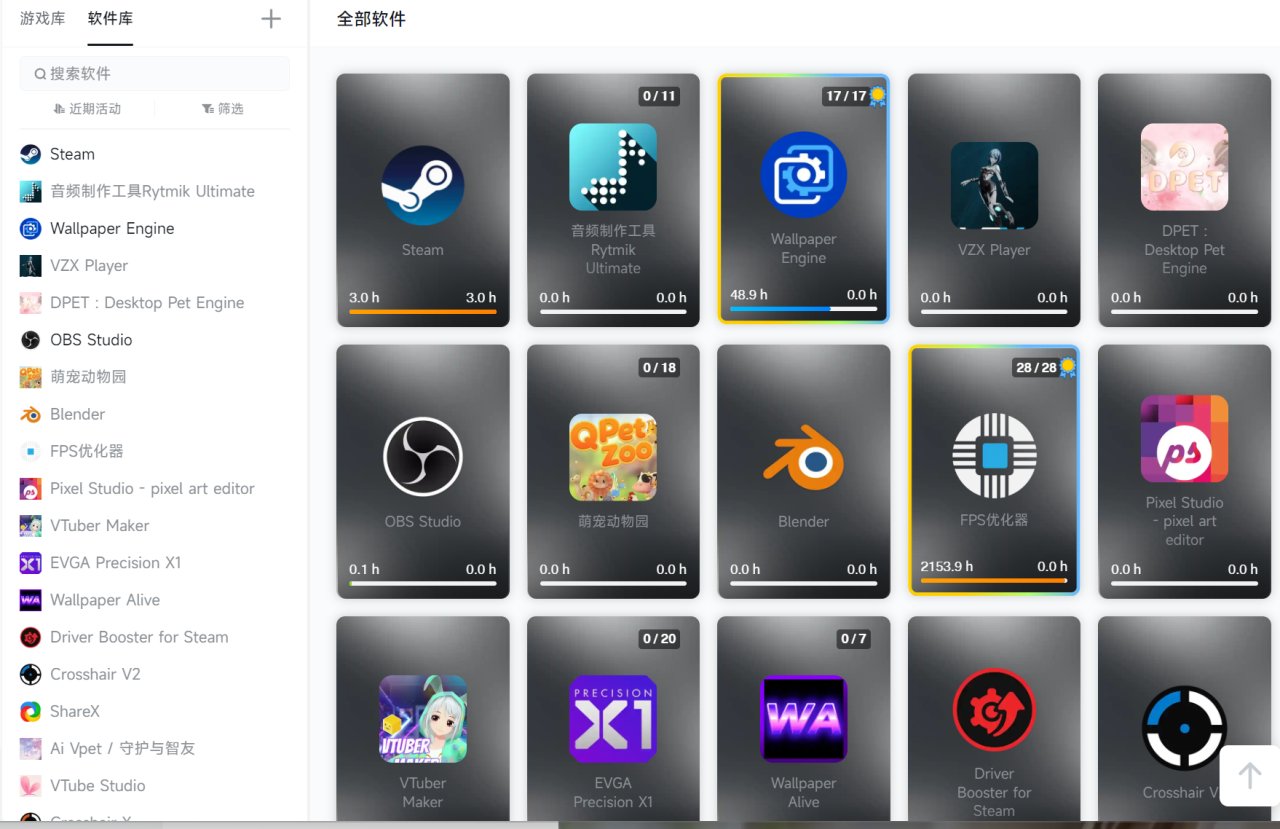
Task: Click the Steam card's orange playtime bar
Action: (x=423, y=312)
